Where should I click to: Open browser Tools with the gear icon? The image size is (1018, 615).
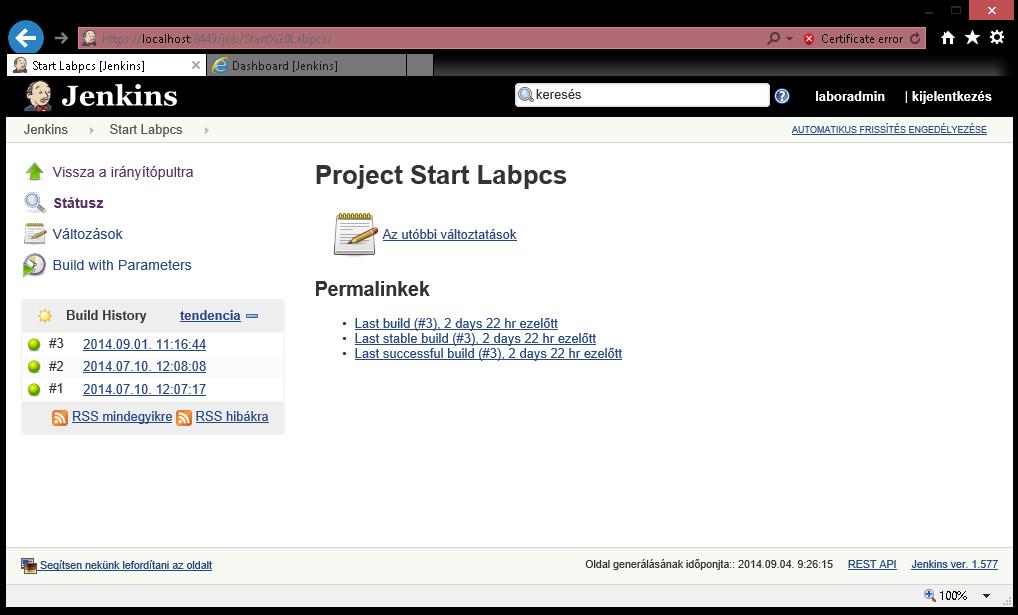(x=997, y=38)
